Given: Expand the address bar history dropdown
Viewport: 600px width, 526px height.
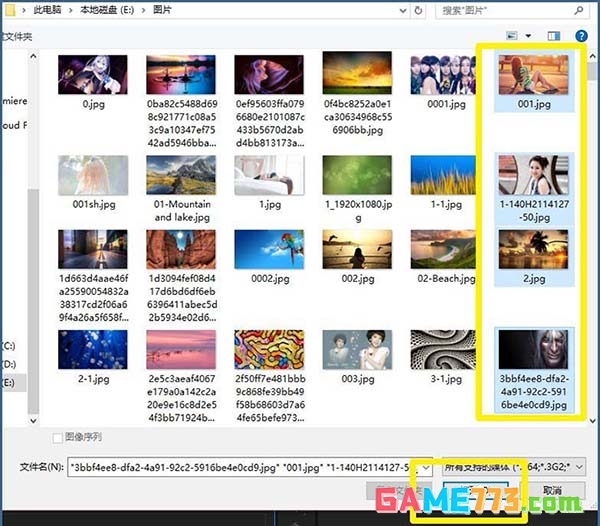Looking at the screenshot, I should 403,11.
